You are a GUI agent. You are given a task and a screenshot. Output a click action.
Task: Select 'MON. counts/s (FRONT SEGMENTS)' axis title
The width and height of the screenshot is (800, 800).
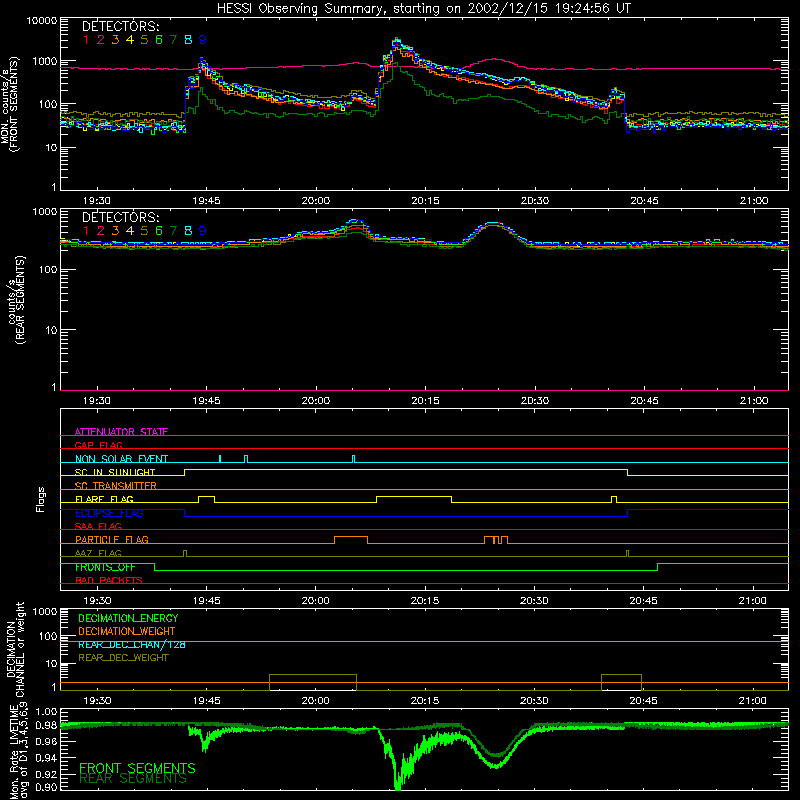click(9, 105)
